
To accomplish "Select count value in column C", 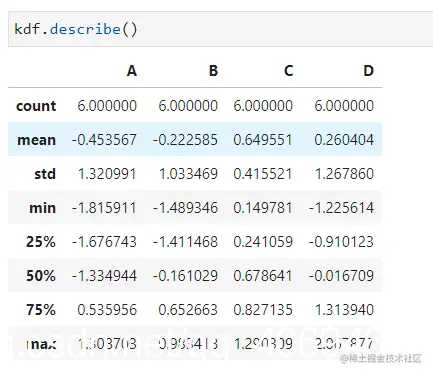I will 263,106.
